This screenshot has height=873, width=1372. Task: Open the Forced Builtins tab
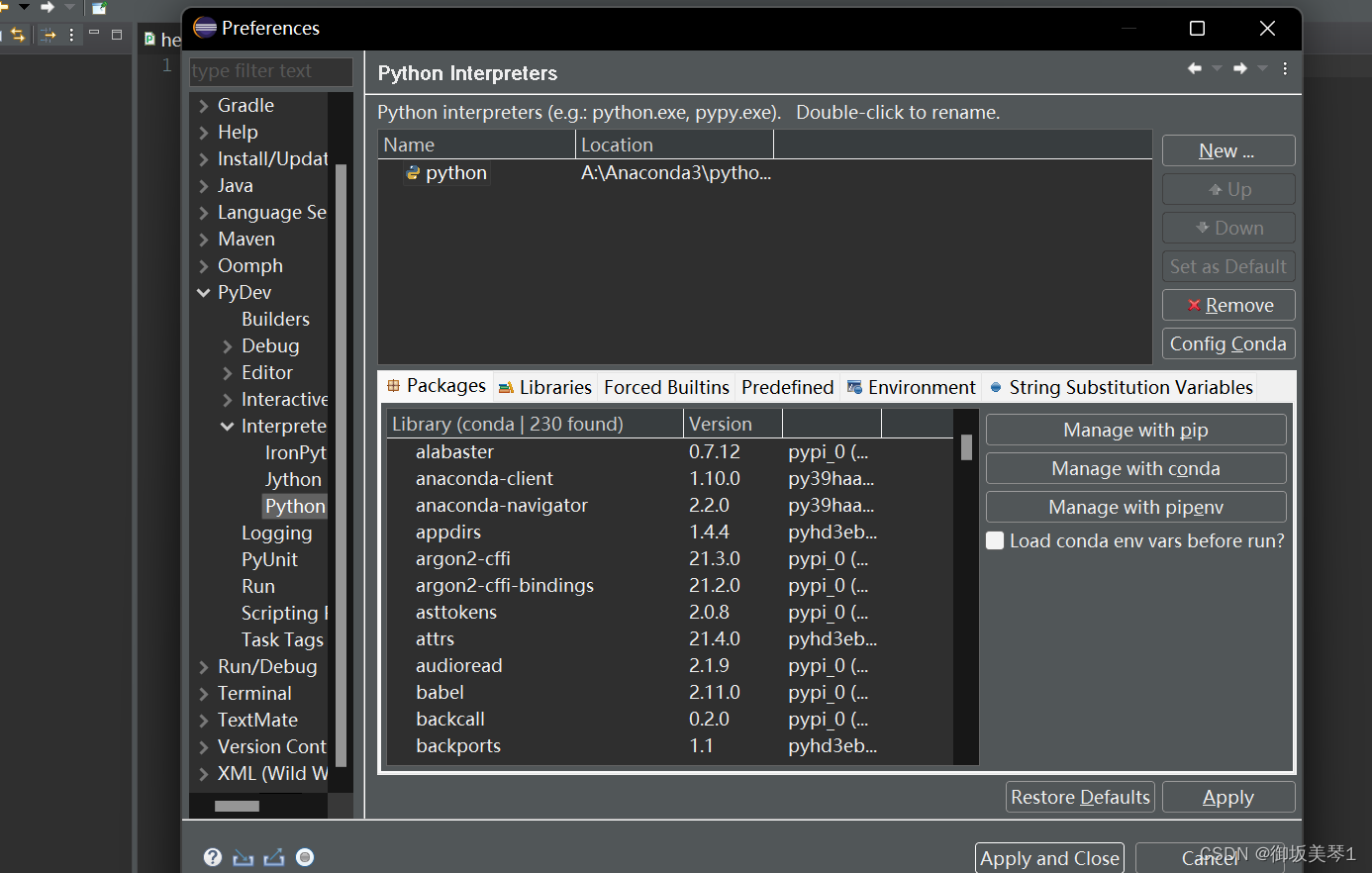point(666,387)
